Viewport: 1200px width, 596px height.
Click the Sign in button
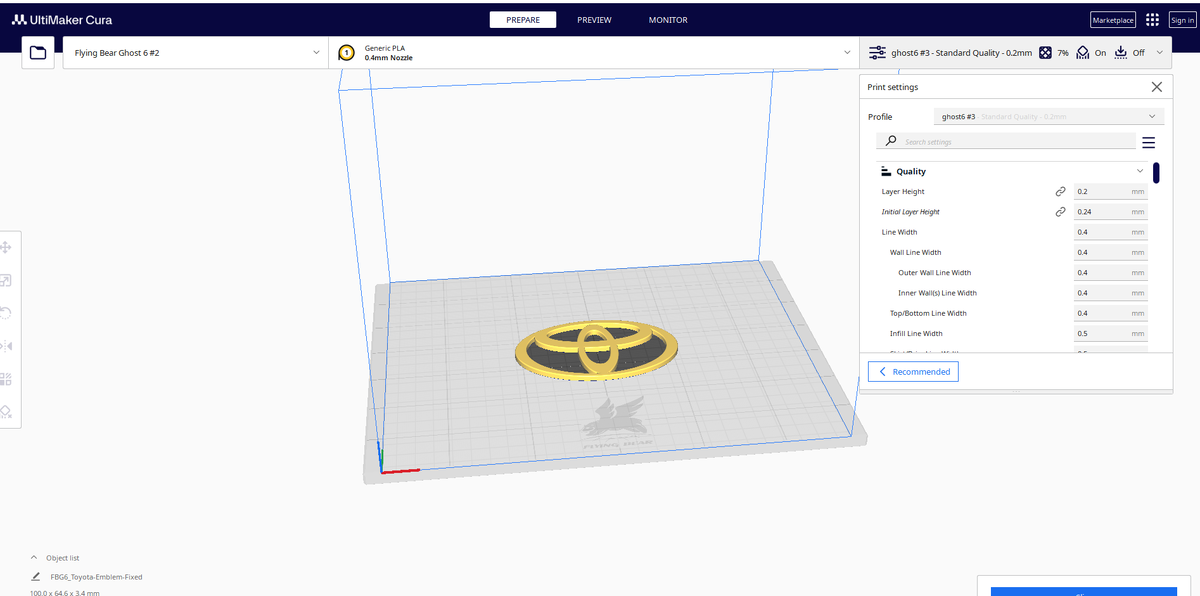click(1182, 20)
